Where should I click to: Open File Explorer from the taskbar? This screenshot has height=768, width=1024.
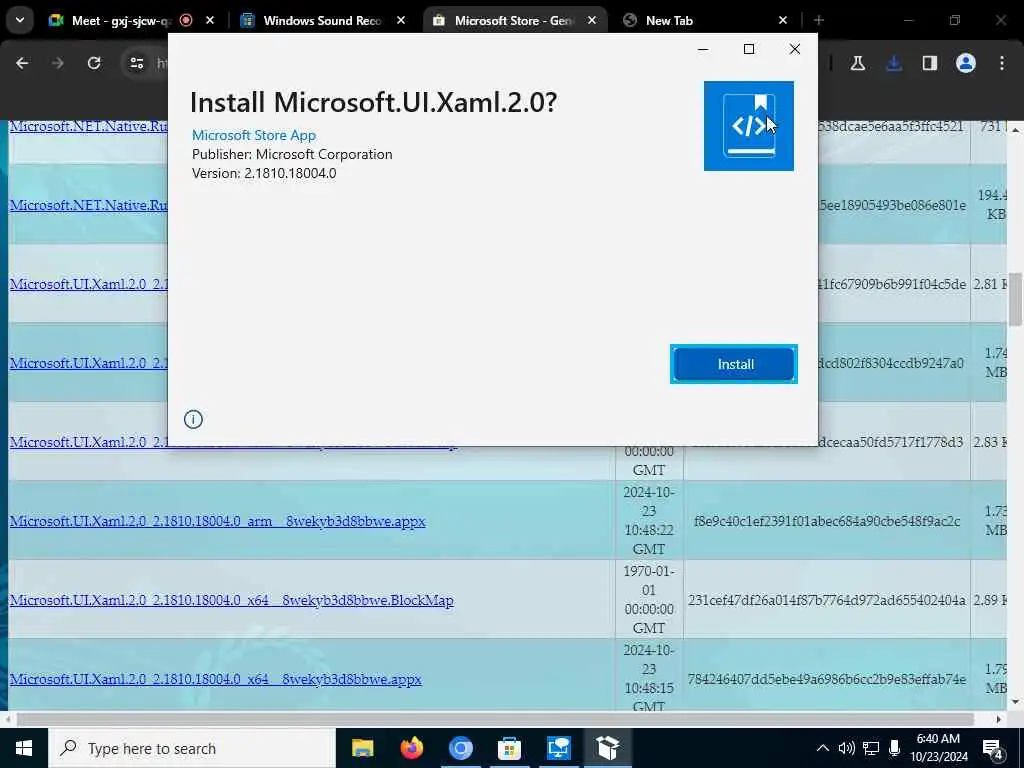coord(362,748)
